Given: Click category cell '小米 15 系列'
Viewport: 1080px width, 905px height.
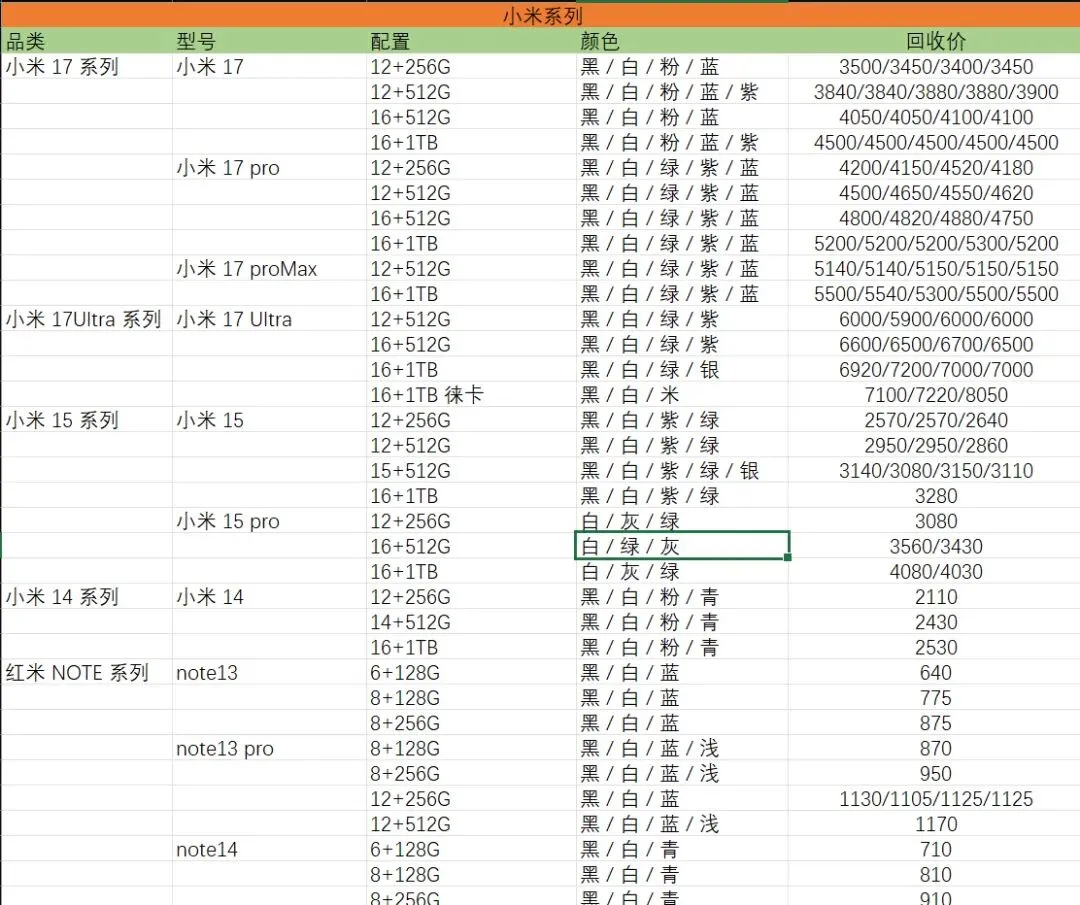Looking at the screenshot, I should point(86,420).
